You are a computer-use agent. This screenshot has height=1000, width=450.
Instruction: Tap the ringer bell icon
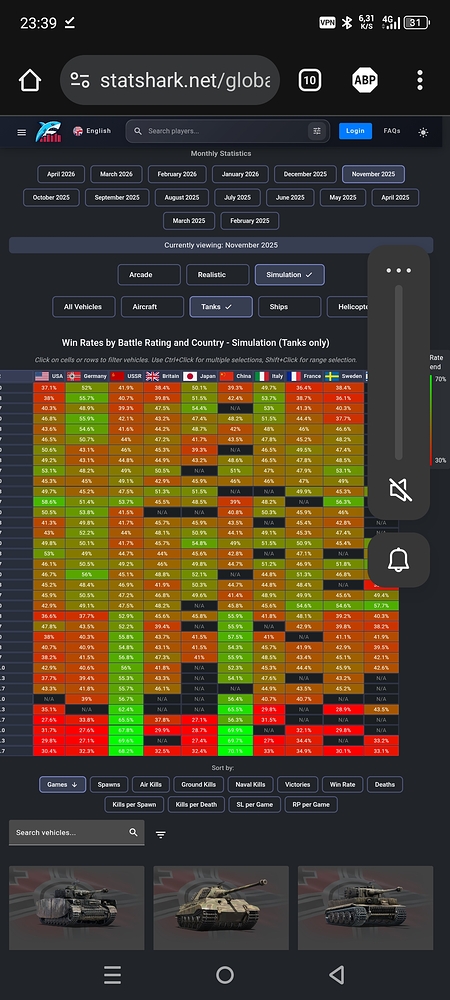399,560
